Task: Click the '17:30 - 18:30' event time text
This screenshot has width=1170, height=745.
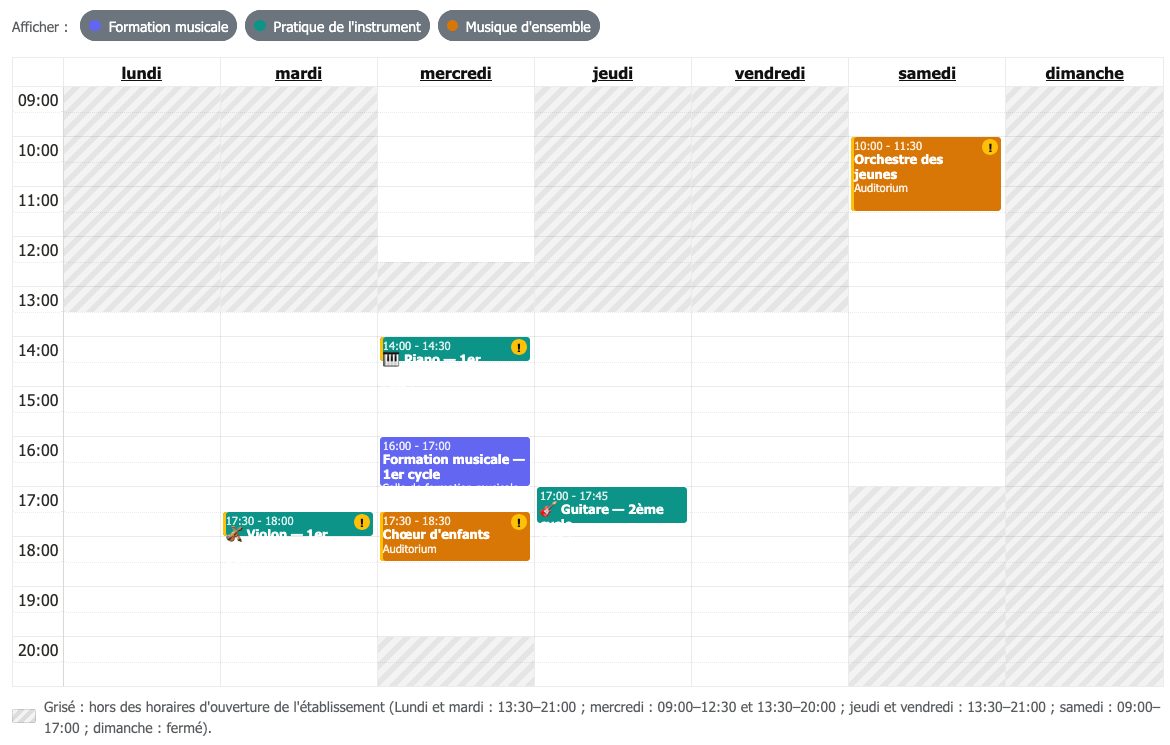Action: coord(416,521)
